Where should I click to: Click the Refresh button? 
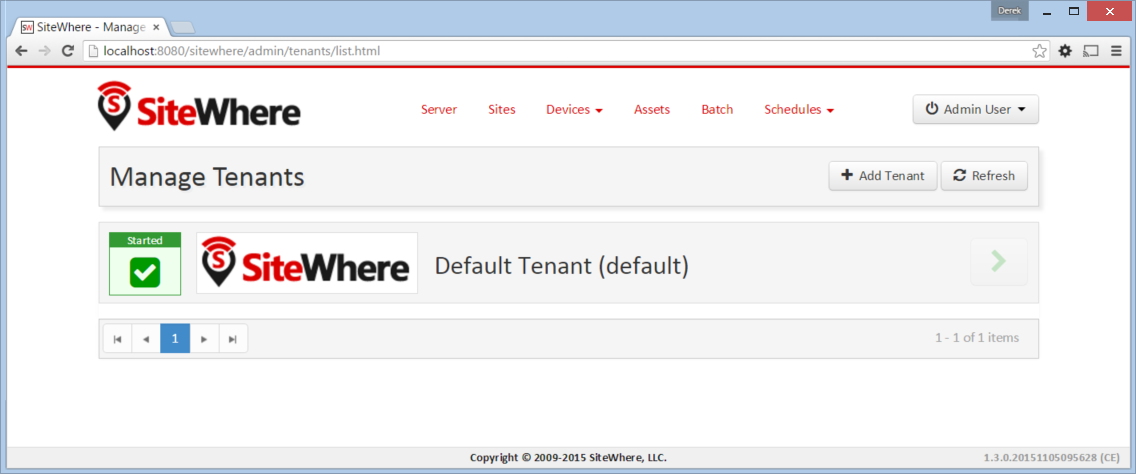coord(984,175)
